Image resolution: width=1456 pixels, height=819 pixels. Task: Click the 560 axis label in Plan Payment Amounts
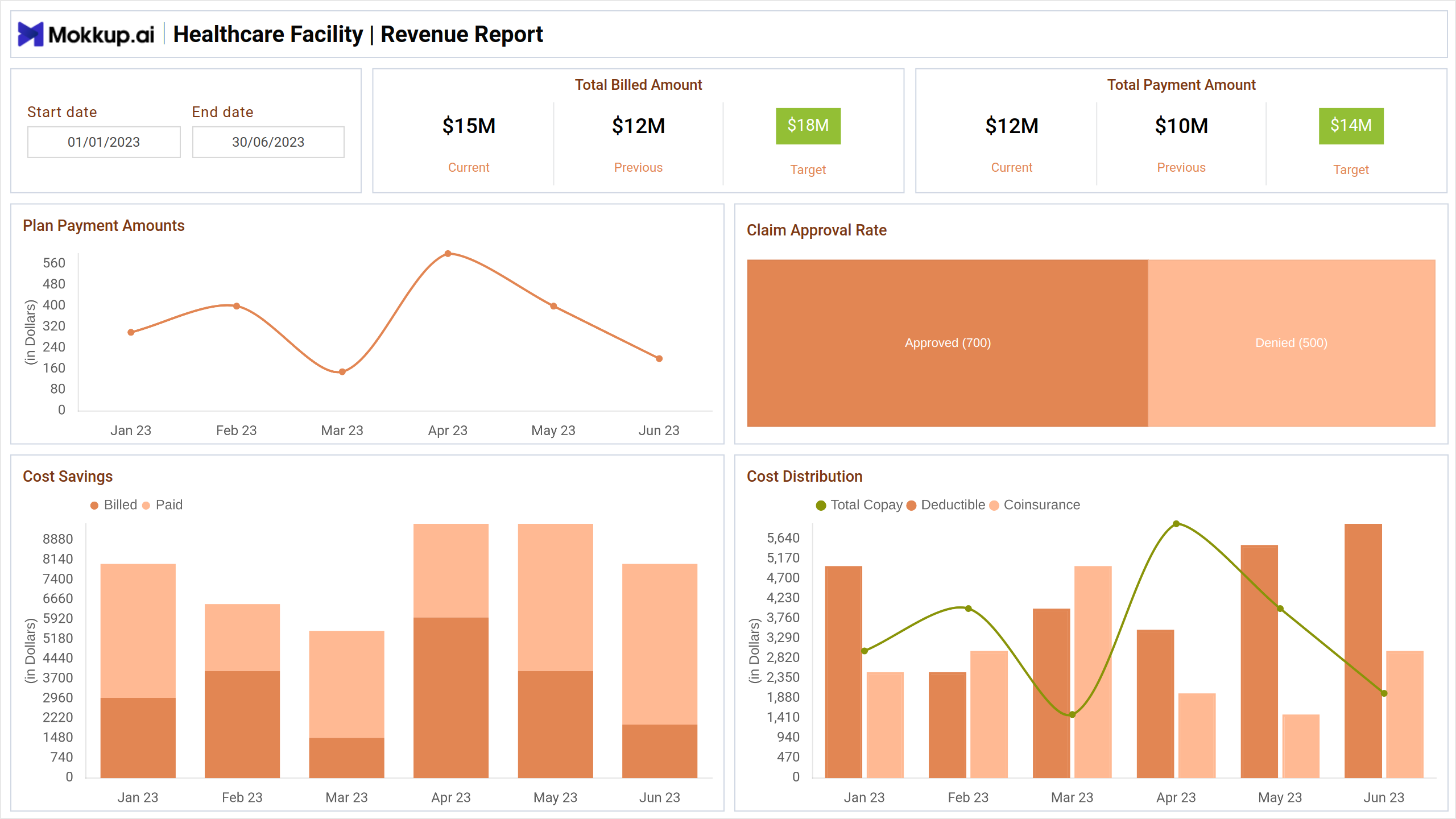point(54,263)
